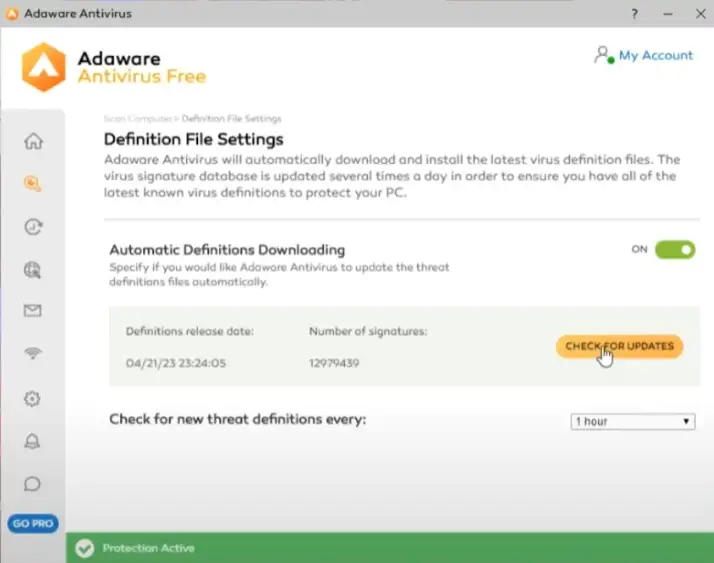Click the Check For Updates button

619,347
